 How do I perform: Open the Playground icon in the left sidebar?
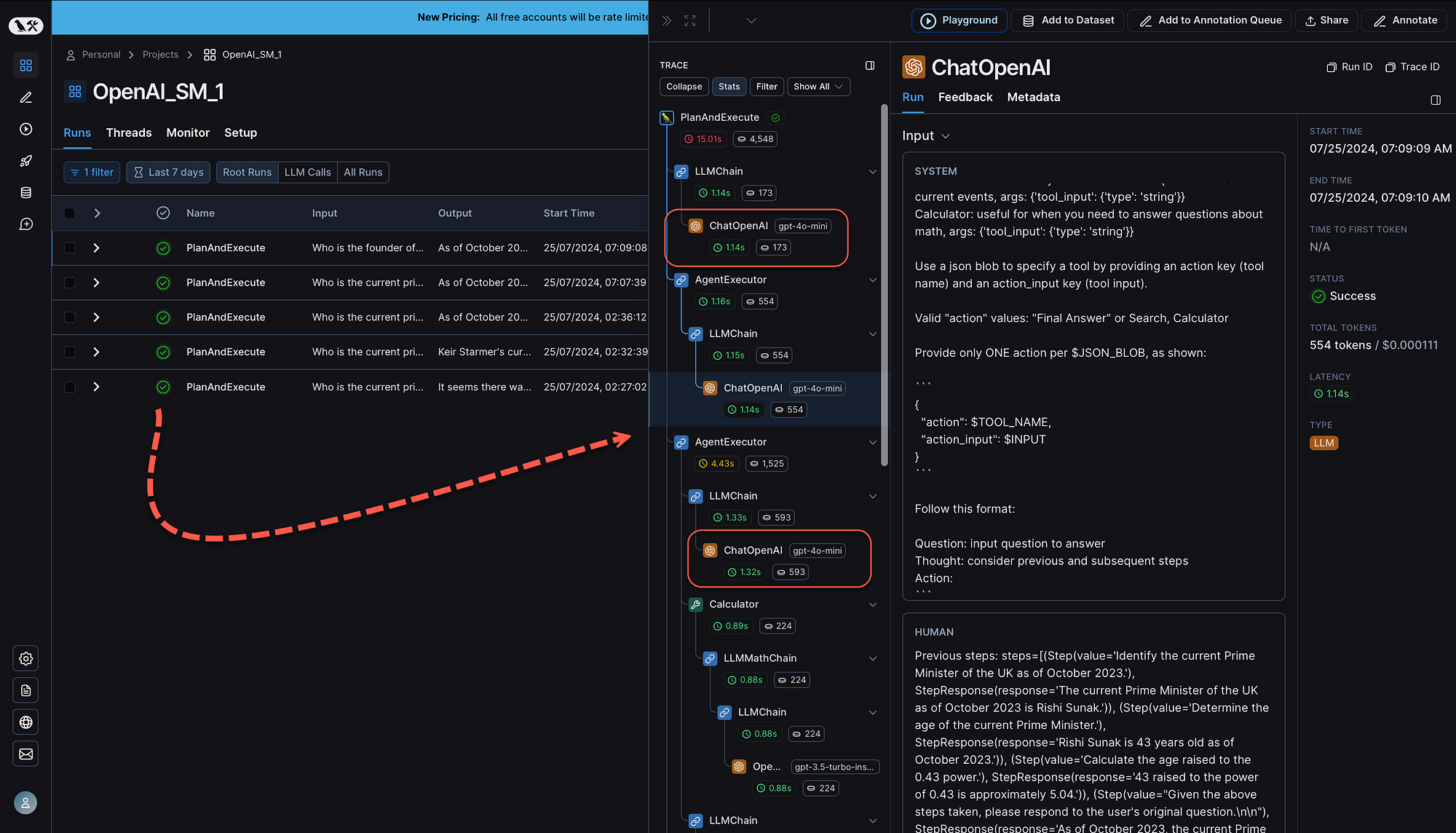click(25, 129)
